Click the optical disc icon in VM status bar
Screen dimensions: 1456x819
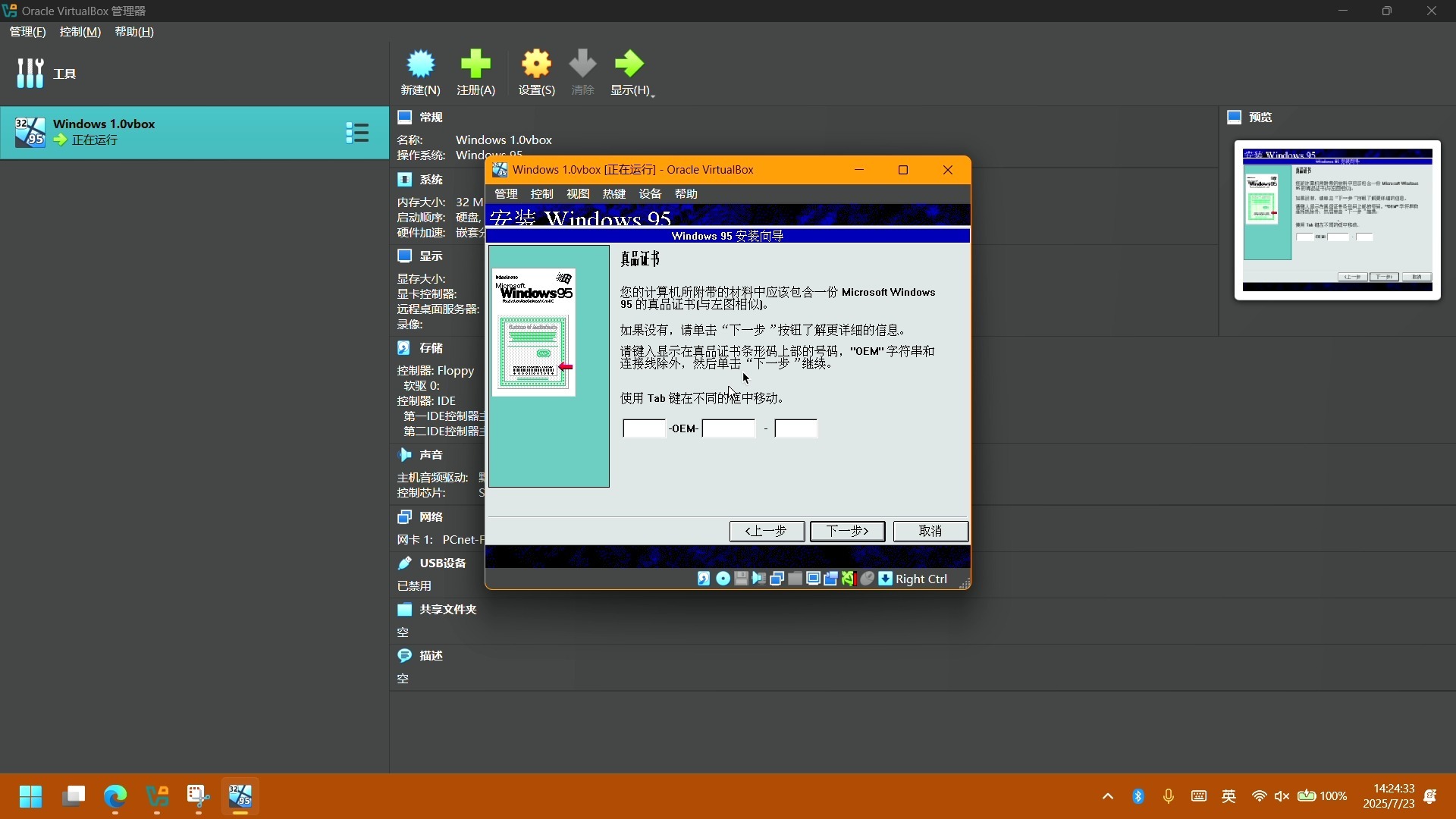pos(723,579)
